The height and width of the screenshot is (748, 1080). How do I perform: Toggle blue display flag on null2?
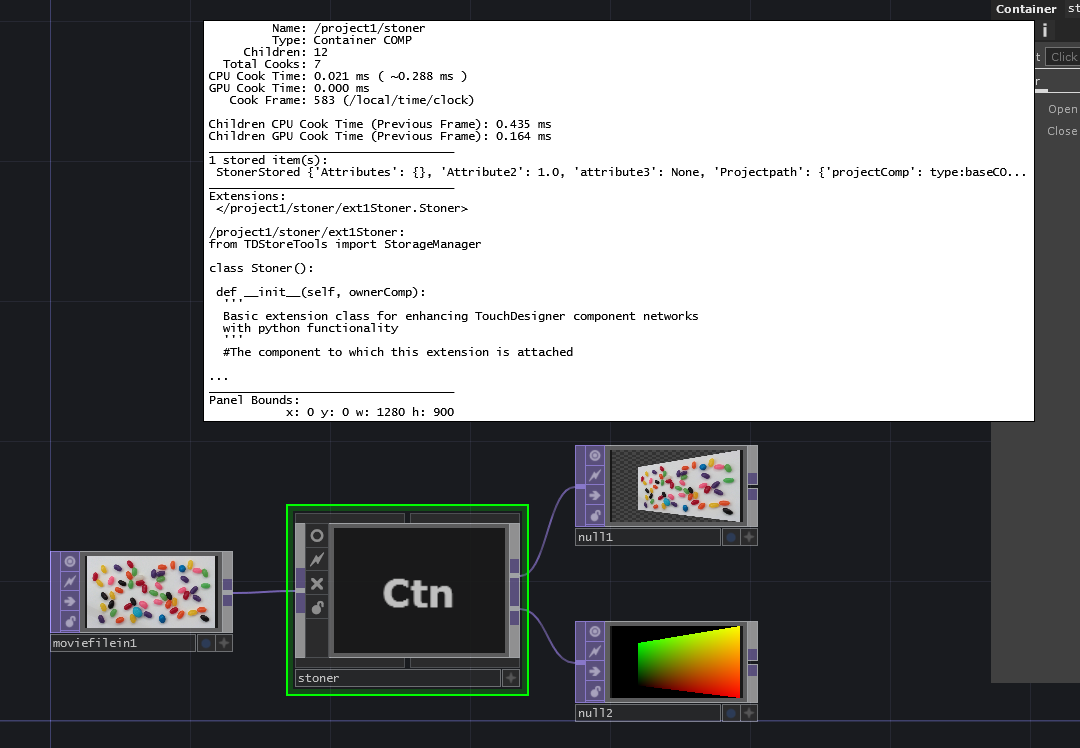tap(731, 714)
